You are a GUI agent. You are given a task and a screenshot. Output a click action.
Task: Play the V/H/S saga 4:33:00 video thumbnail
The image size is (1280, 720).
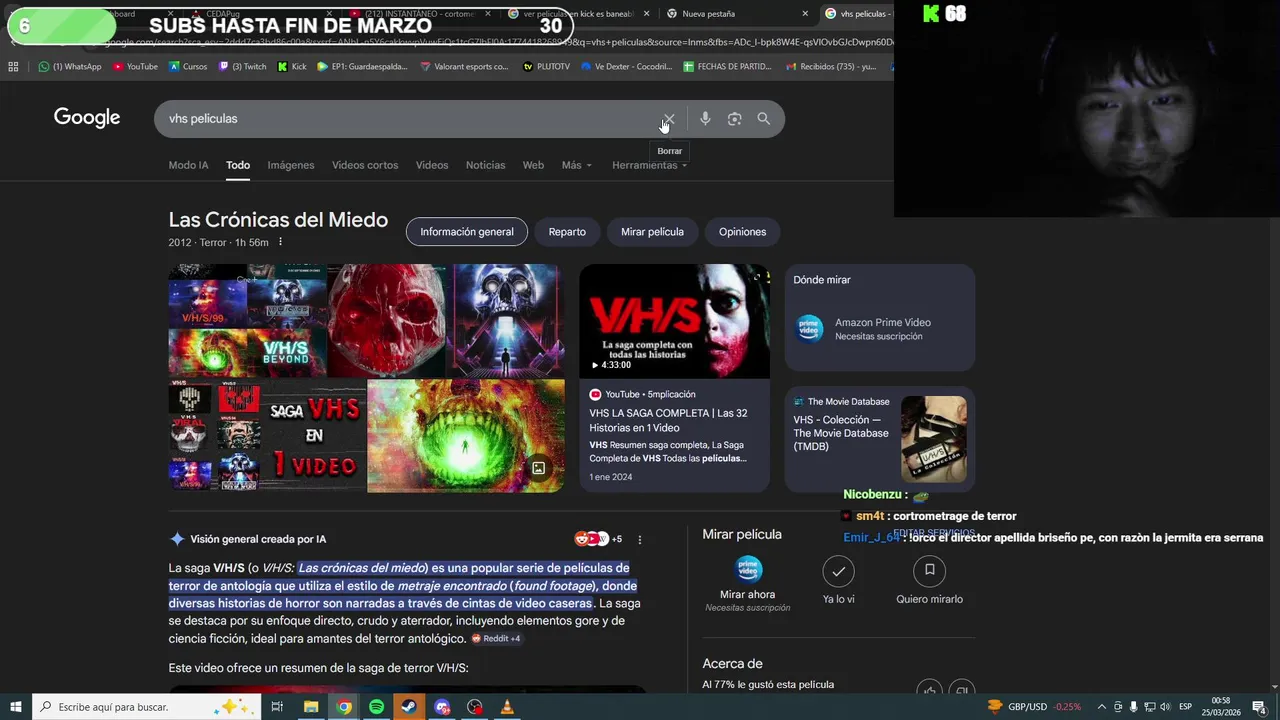coord(675,321)
